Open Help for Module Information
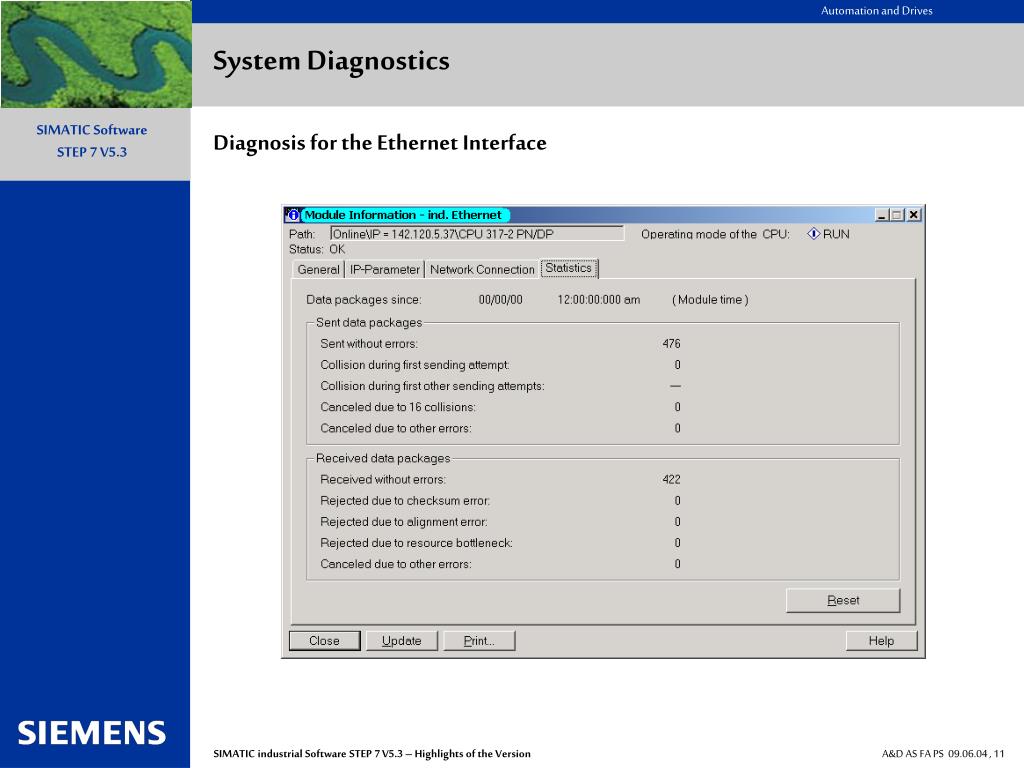1024x768 pixels. pyautogui.click(x=881, y=641)
